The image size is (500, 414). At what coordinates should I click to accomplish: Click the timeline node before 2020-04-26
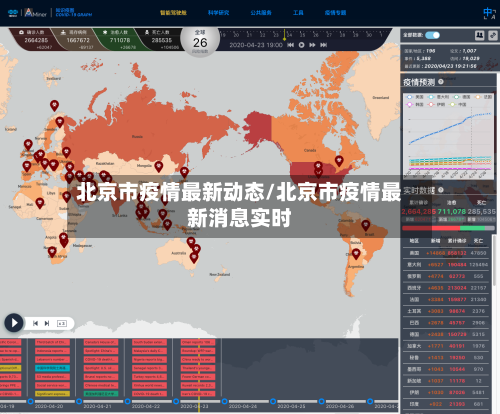point(322,401)
